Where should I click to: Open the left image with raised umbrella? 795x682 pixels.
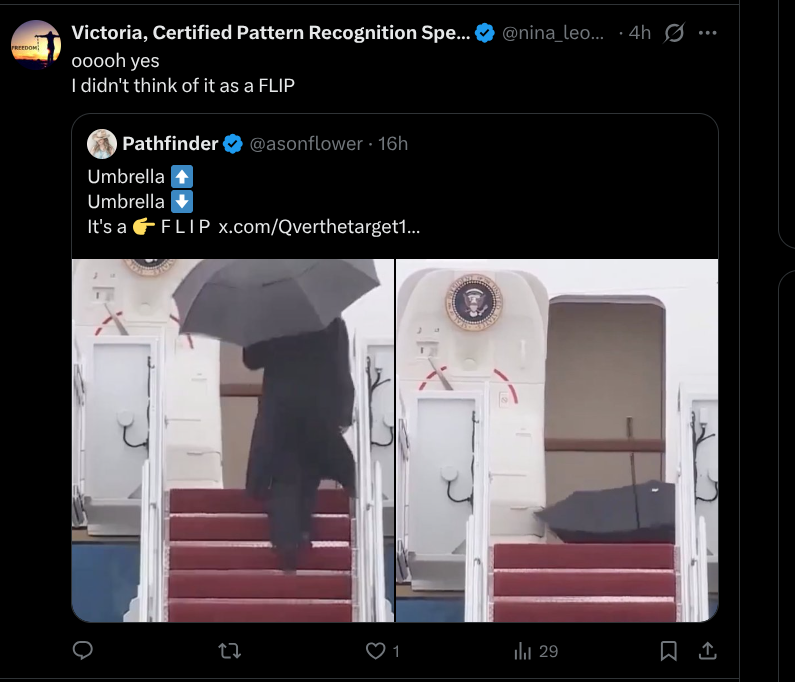tap(233, 440)
